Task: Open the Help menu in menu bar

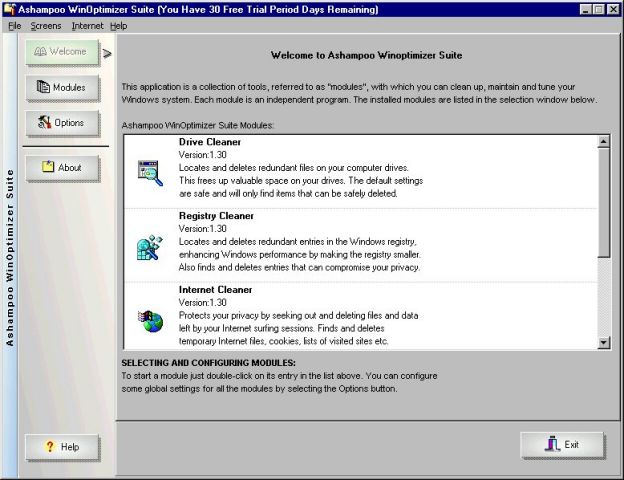Action: point(119,26)
